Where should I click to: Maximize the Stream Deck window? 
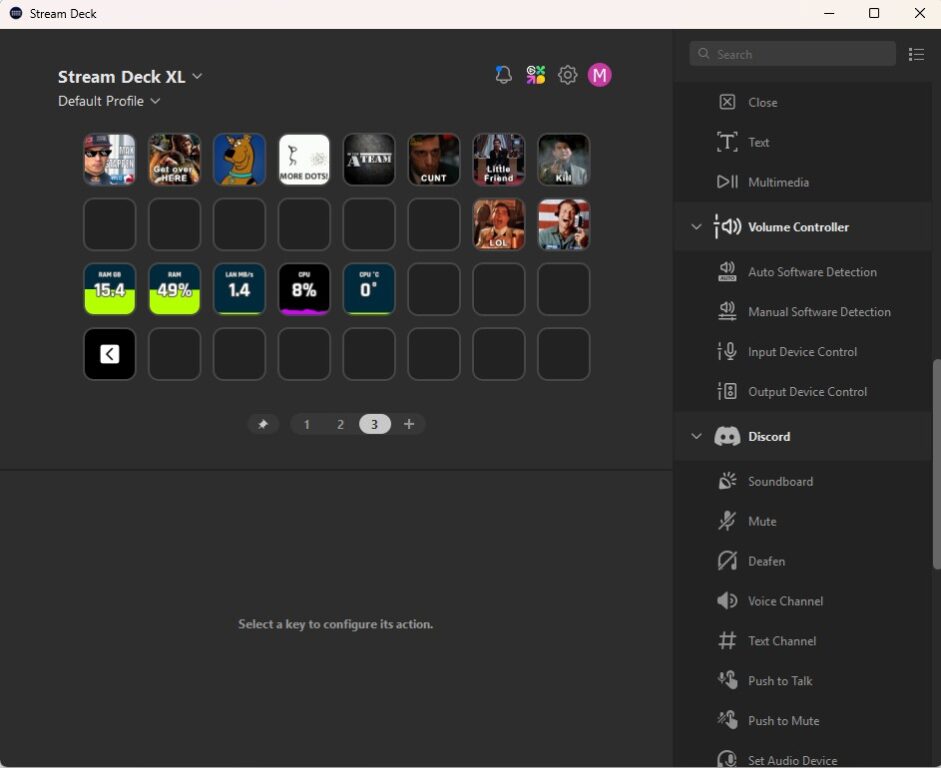click(x=874, y=13)
